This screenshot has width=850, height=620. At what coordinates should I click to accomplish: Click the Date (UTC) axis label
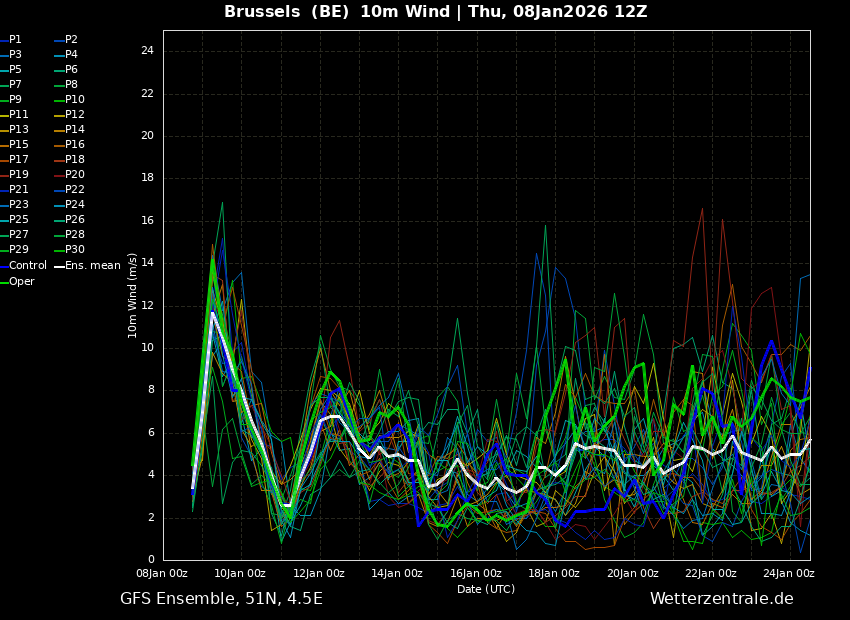click(x=486, y=589)
